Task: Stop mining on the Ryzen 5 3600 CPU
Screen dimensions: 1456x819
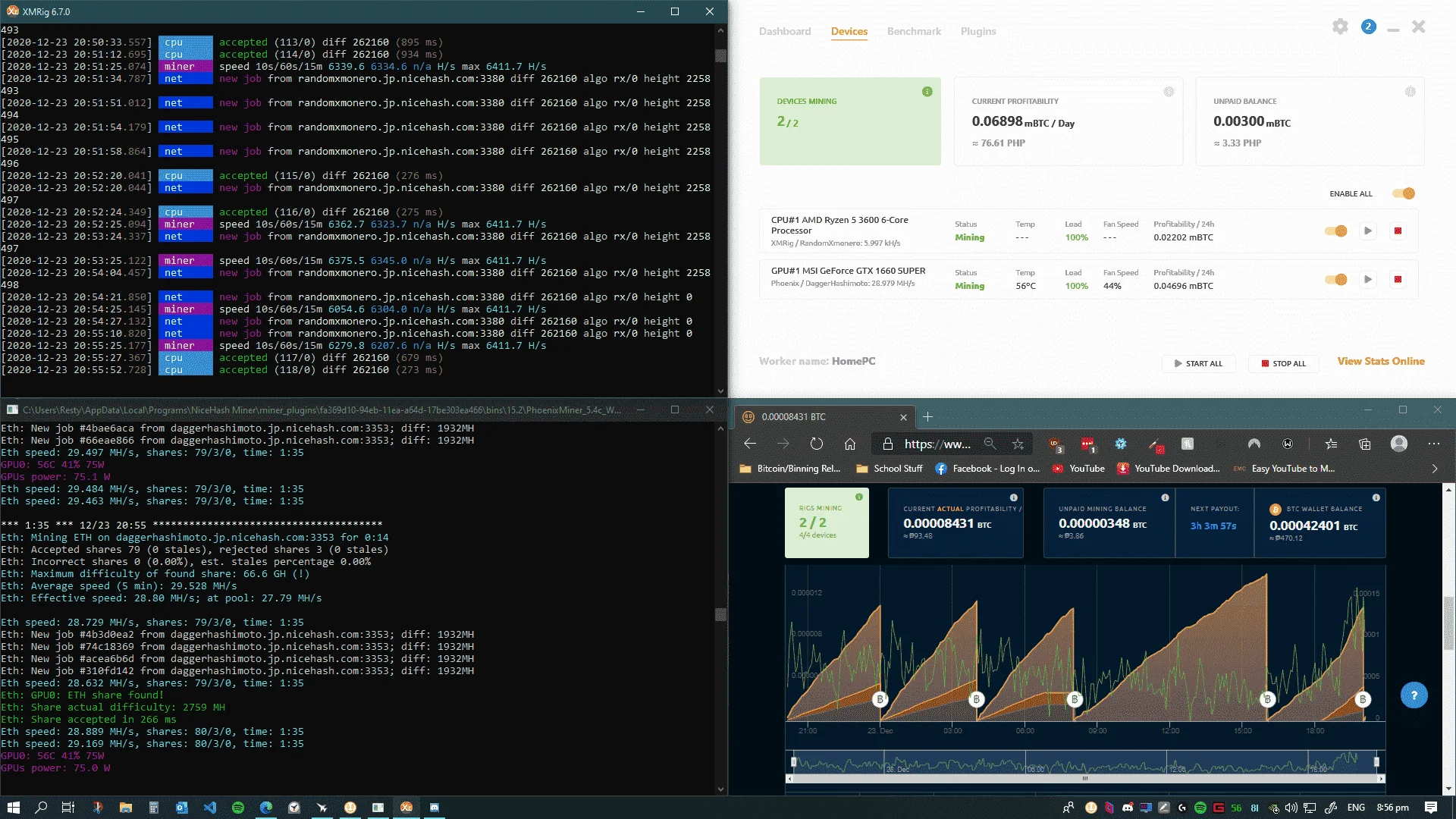Action: [1398, 231]
